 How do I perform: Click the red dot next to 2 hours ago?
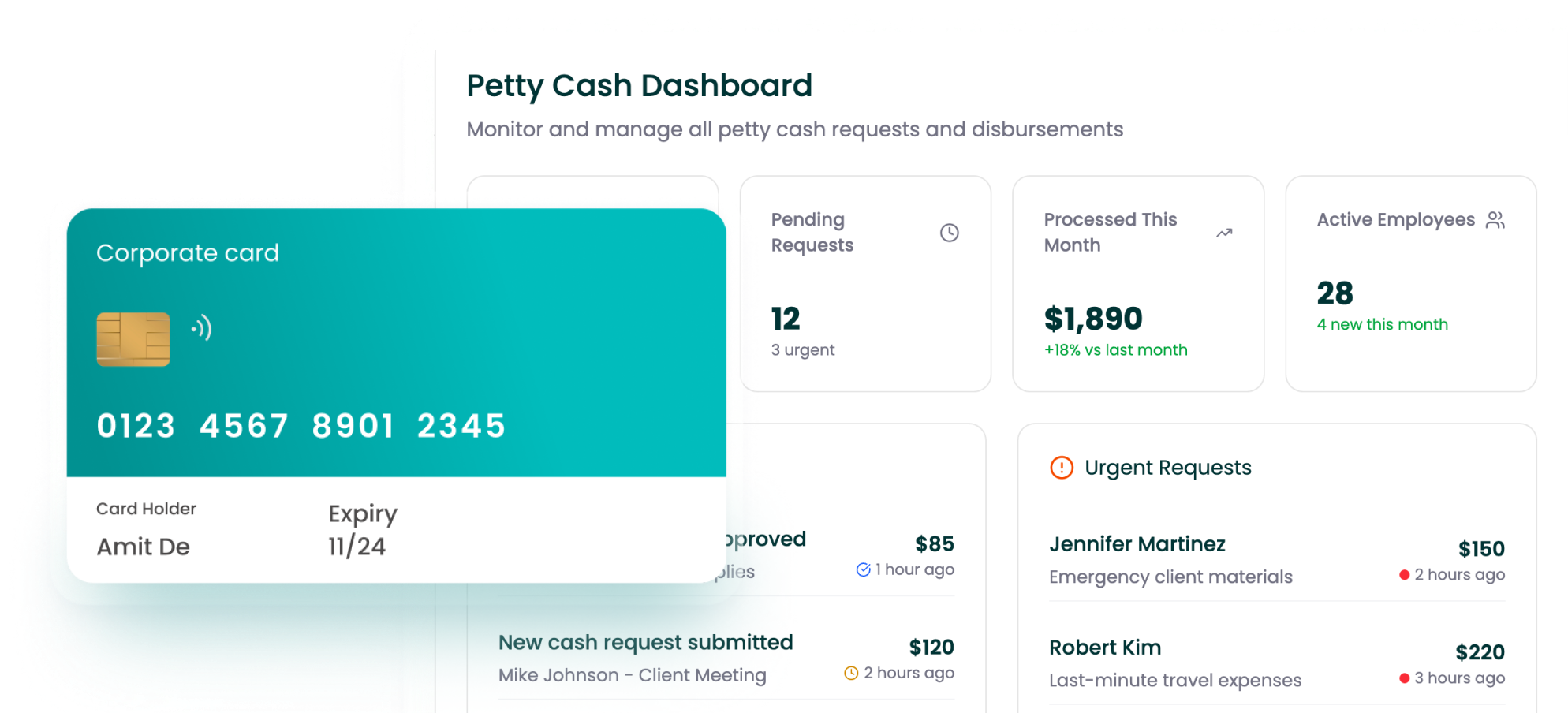1404,575
